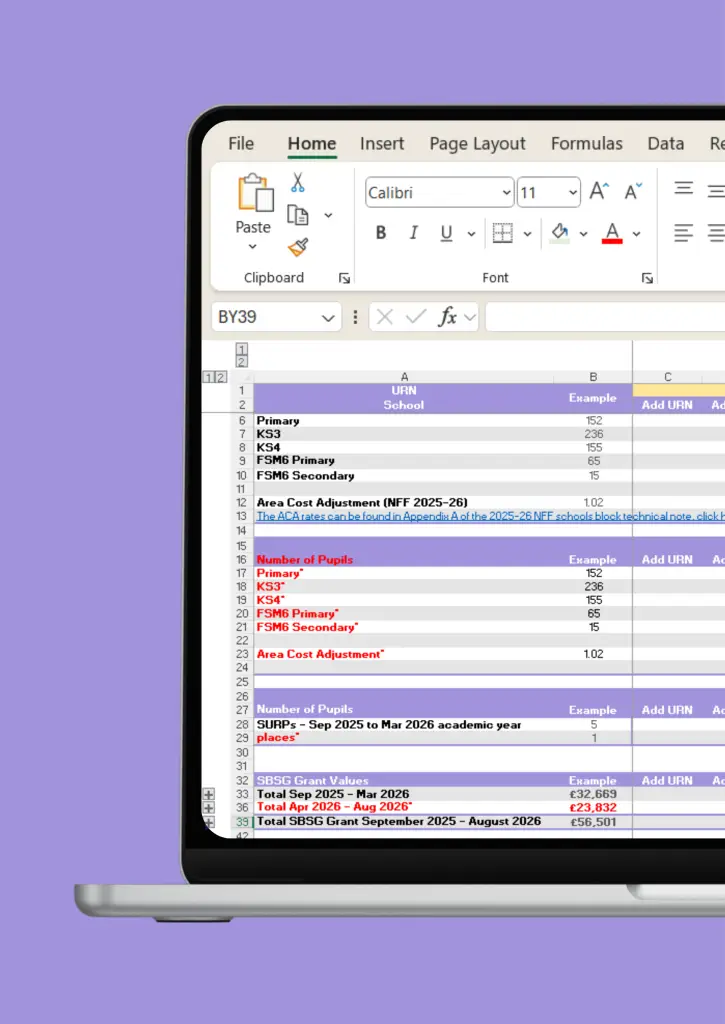
Task: Toggle Bold formatting
Action: pyautogui.click(x=381, y=233)
